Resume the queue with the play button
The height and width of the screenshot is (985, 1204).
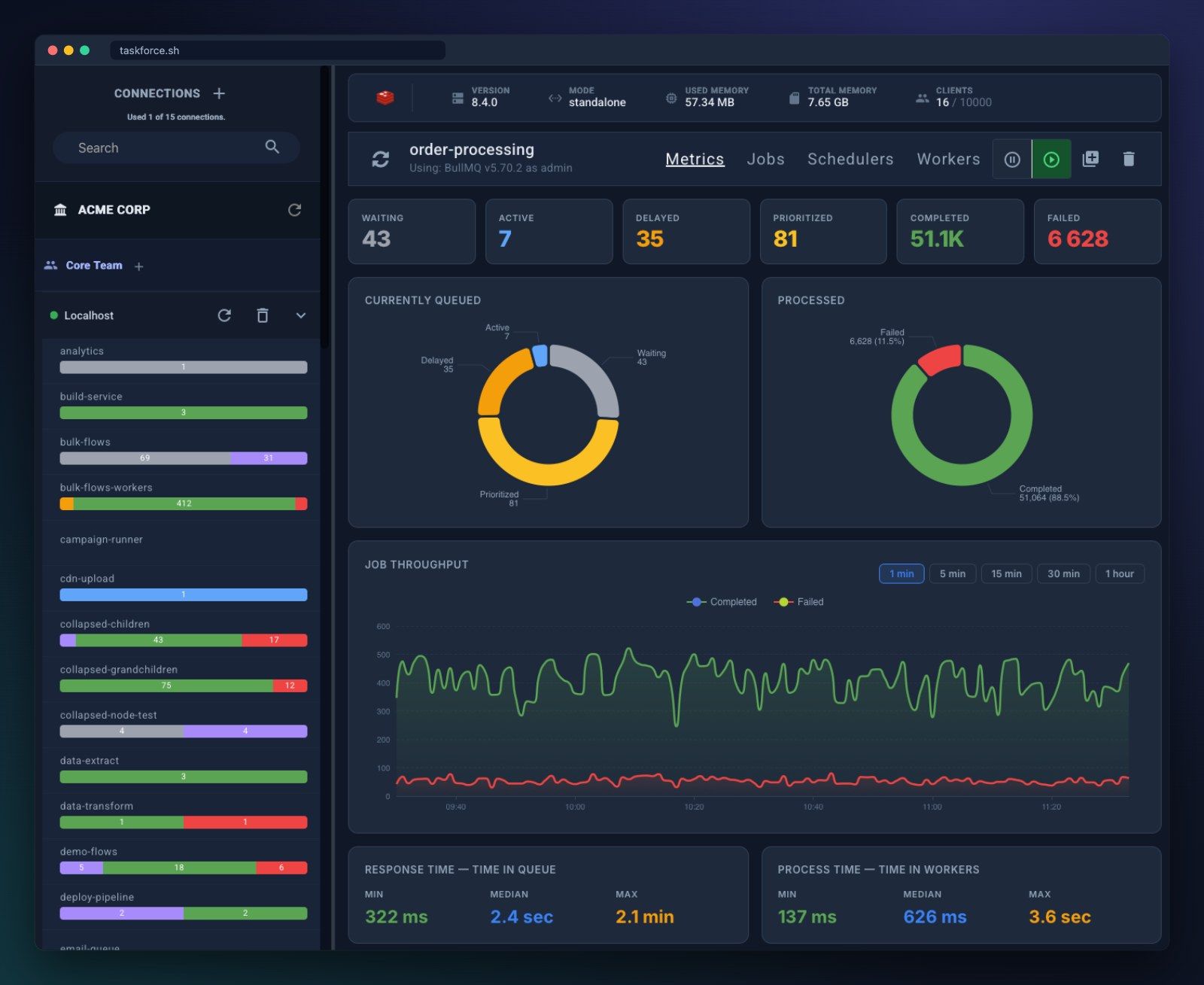pyautogui.click(x=1051, y=160)
